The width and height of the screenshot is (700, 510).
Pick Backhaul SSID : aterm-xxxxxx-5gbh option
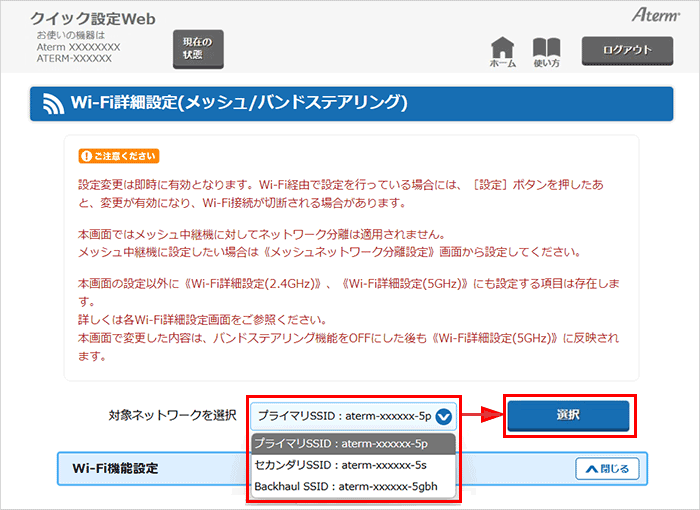coord(345,487)
